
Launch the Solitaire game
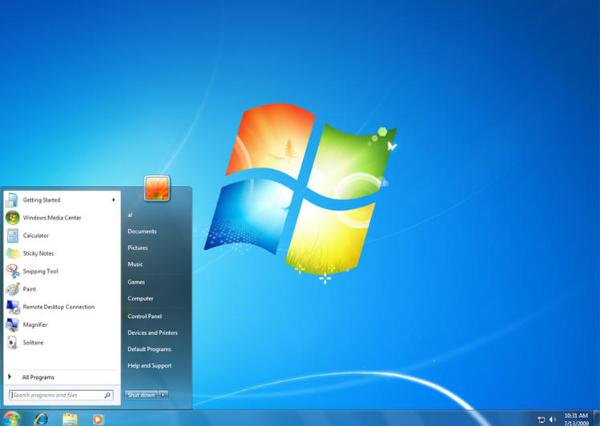pos(61,343)
